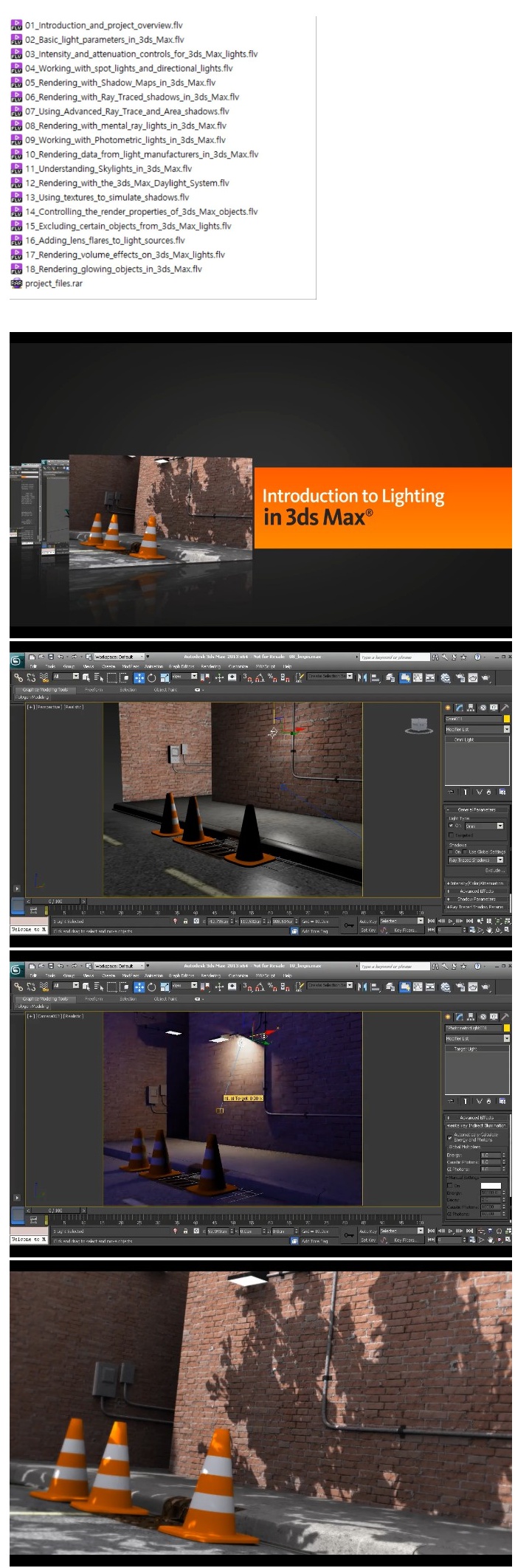The width and height of the screenshot is (515, 1568).
Task: Open the Display panel tab in the Omni Light window
Action: [494, 708]
